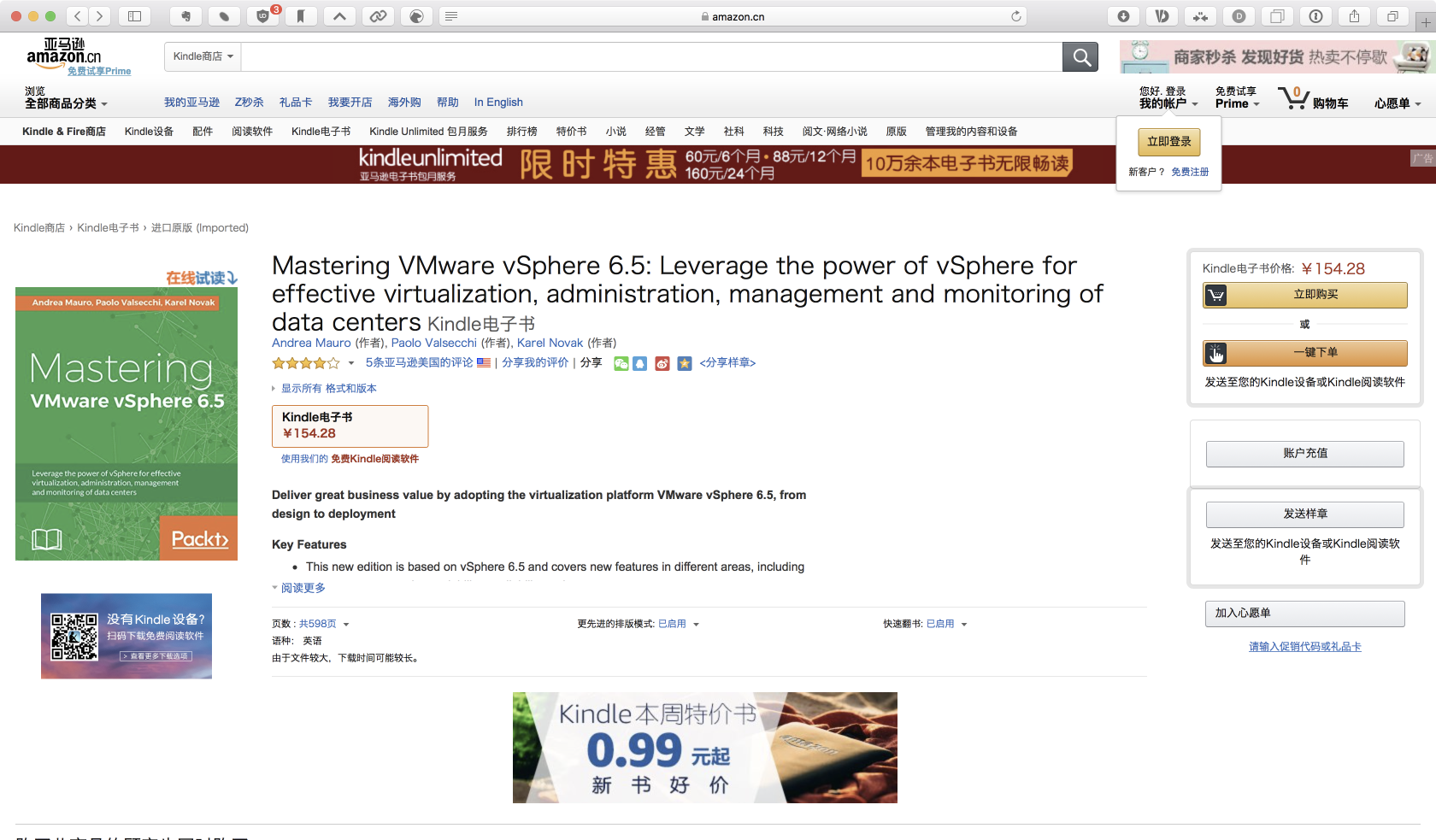The width and height of the screenshot is (1436, 840).
Task: Select the Kindle设备 menu item
Action: click(x=149, y=131)
